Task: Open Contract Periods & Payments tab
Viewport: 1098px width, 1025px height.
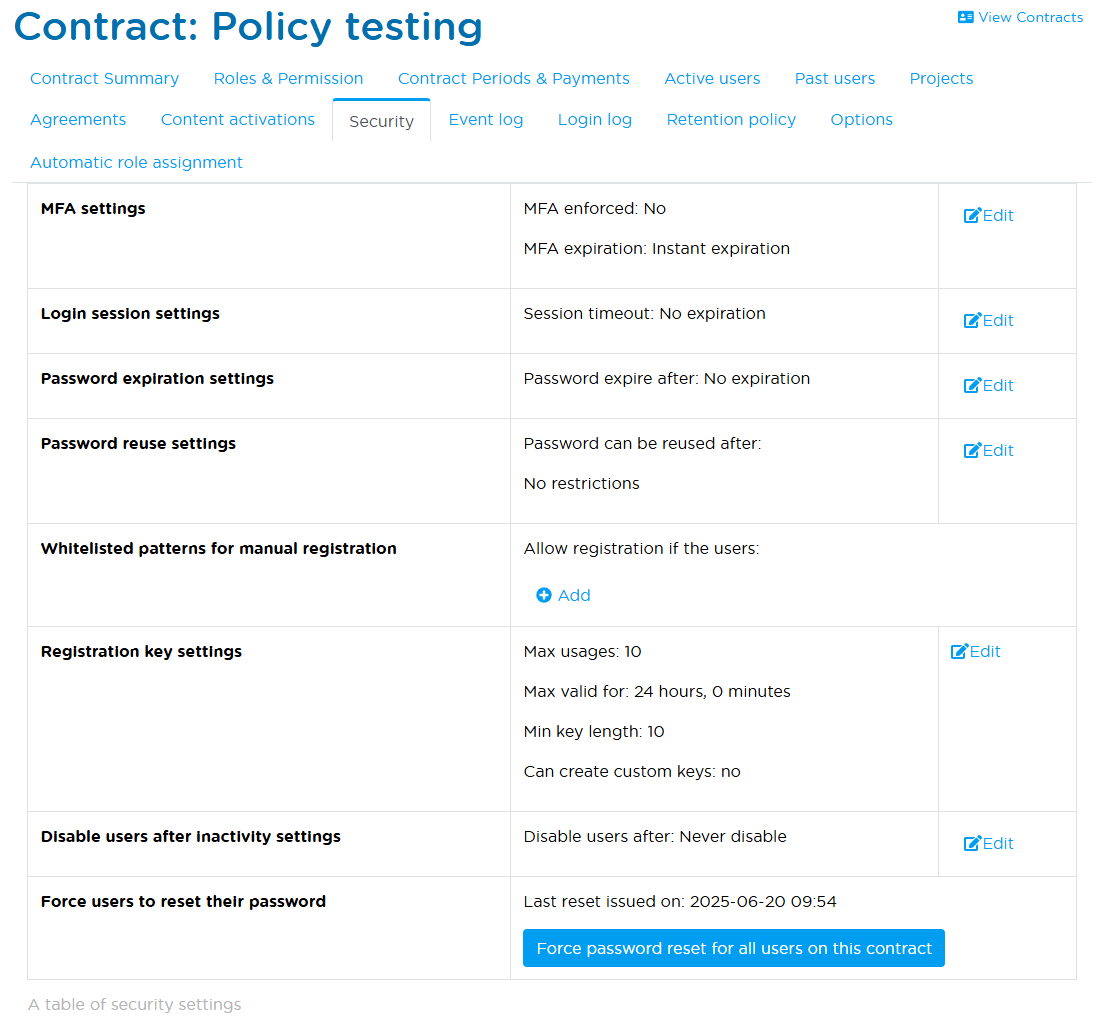Action: [513, 78]
